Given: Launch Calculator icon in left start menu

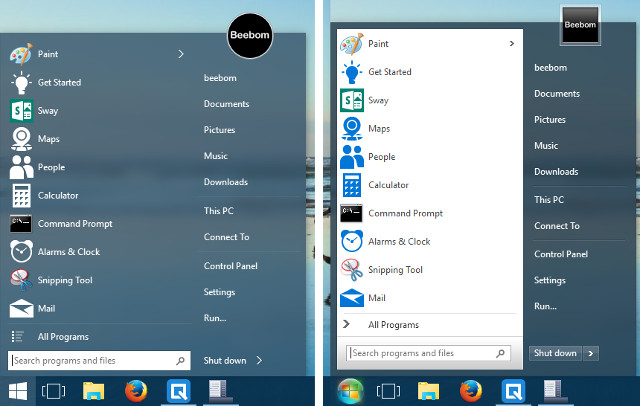Looking at the screenshot, I should 21,195.
